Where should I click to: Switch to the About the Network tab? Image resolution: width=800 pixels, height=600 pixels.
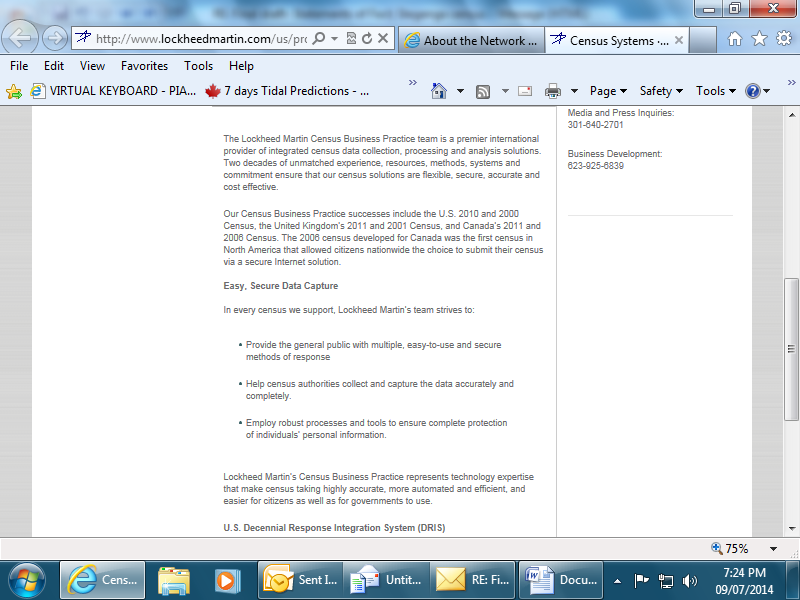click(x=470, y=40)
